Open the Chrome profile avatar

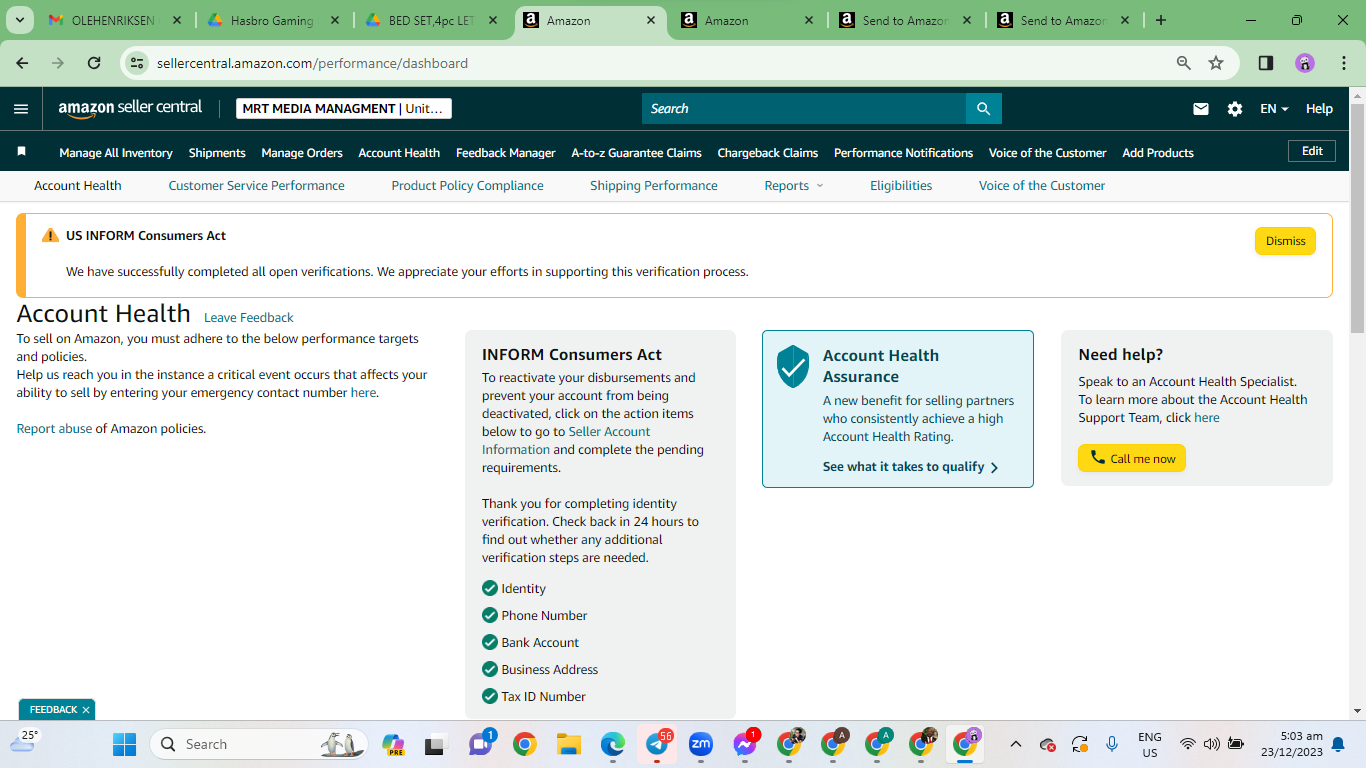click(1305, 63)
